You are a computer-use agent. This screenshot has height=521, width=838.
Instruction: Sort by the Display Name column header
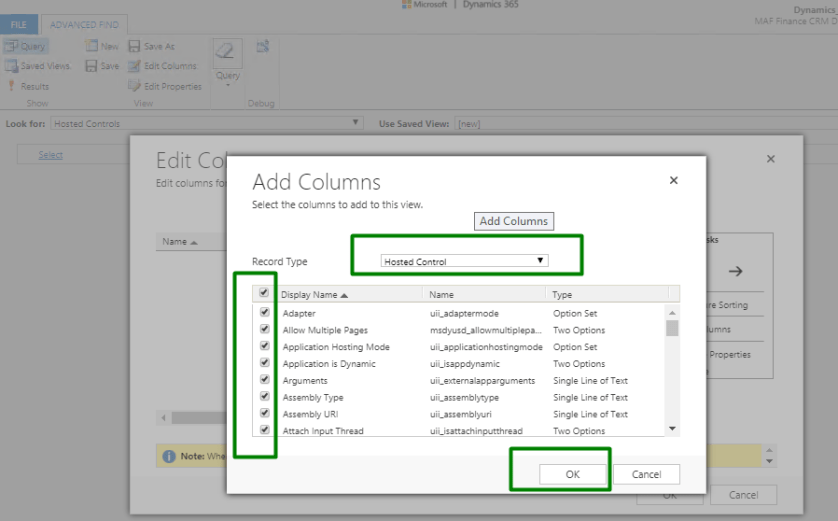(x=314, y=295)
